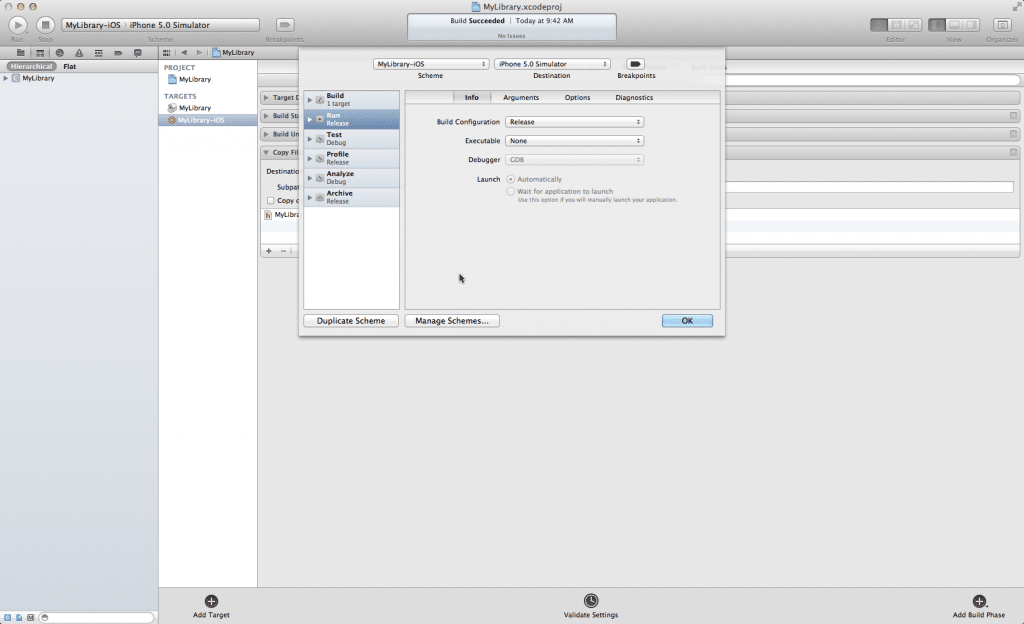Expand the Run action disclosure triangle
The width and height of the screenshot is (1024, 624).
310,119
